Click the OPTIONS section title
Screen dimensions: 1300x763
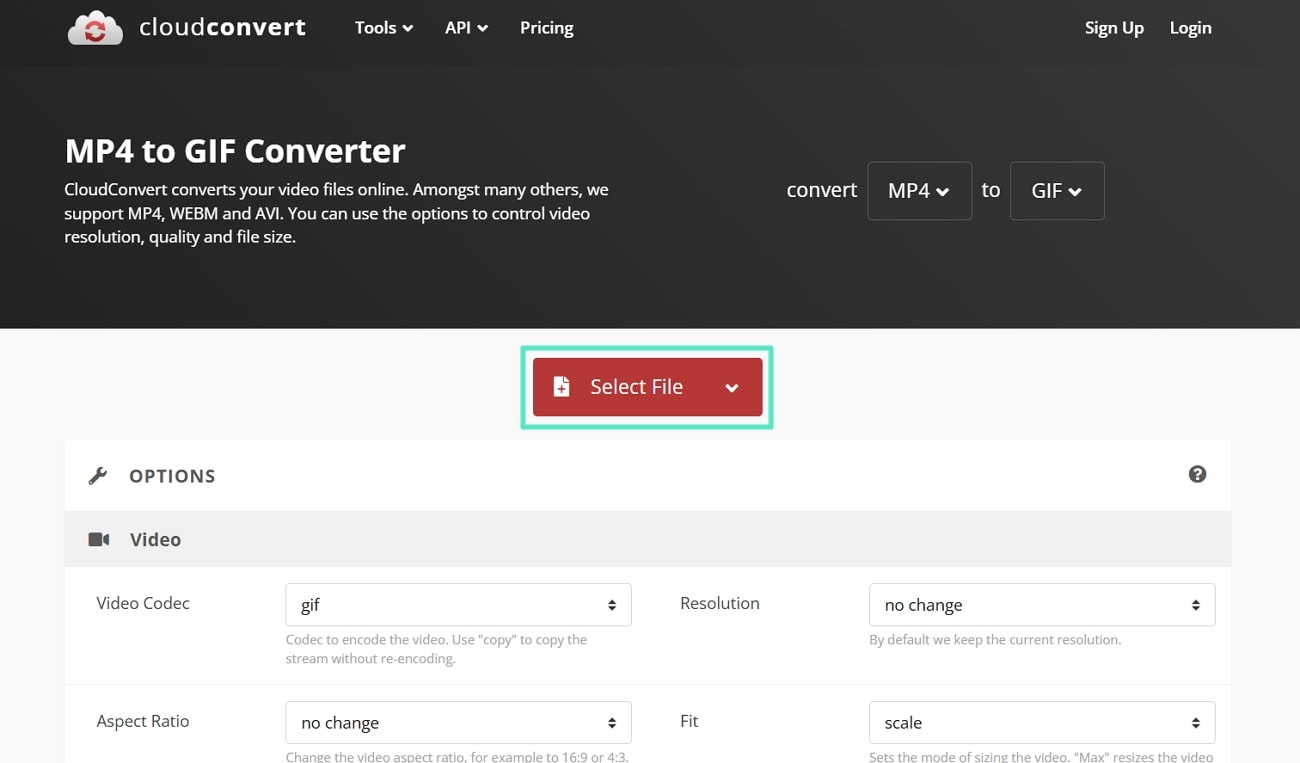pyautogui.click(x=172, y=476)
